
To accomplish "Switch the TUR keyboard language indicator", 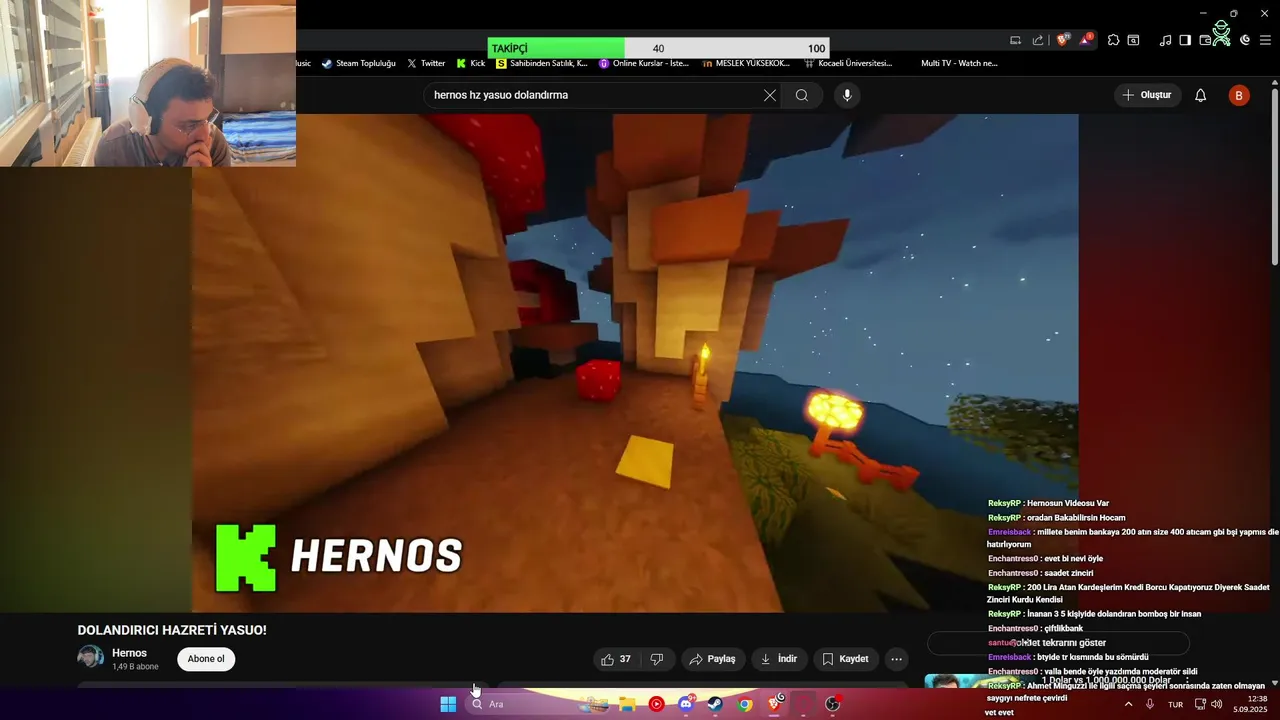I will tap(1176, 704).
